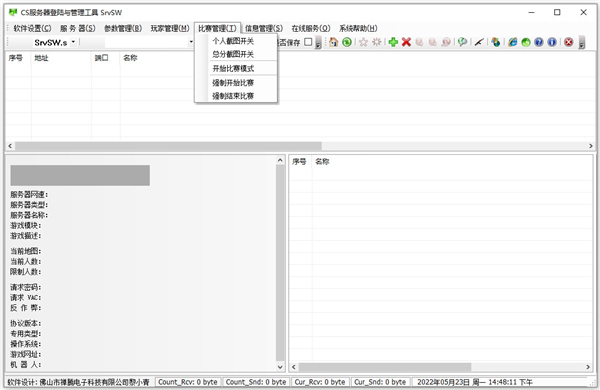Click the 序号 column header in server list
The width and height of the screenshot is (600, 390).
click(18, 58)
